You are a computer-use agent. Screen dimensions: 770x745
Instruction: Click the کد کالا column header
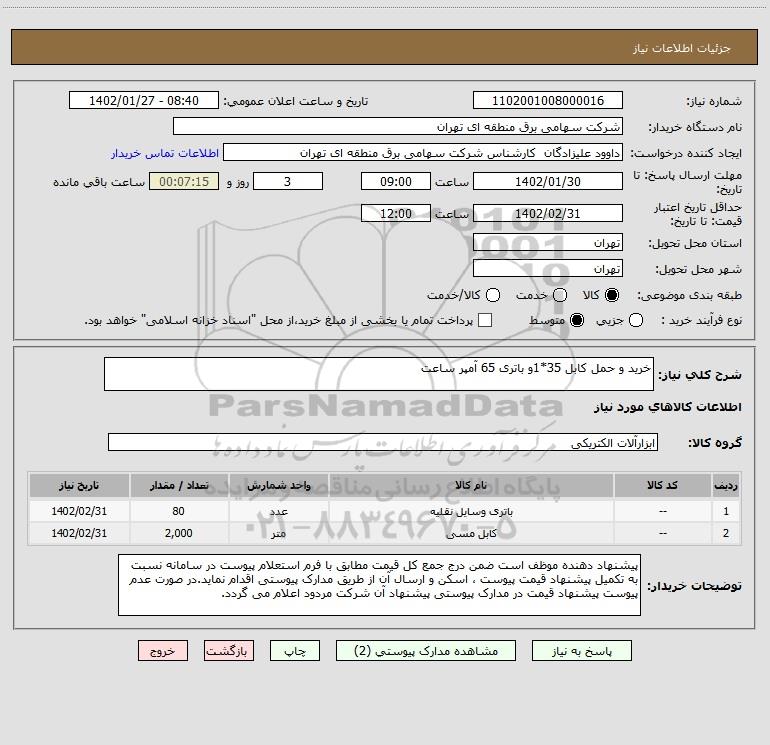(x=662, y=485)
